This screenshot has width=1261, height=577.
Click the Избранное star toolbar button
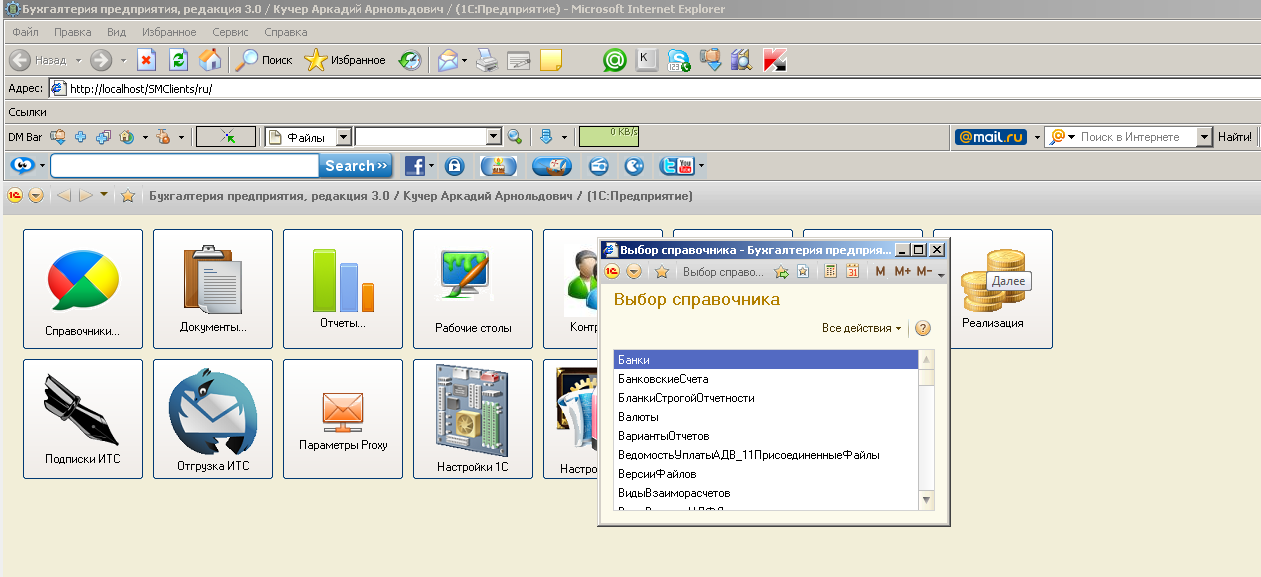tap(345, 60)
